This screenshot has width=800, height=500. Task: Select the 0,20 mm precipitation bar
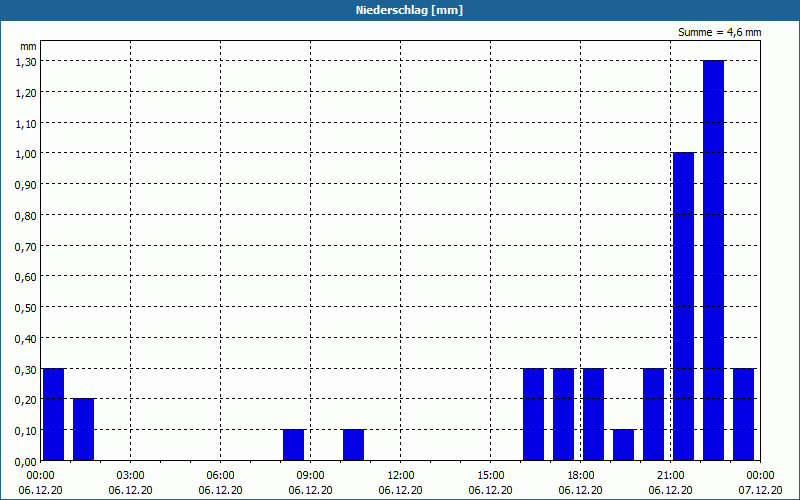coord(84,429)
